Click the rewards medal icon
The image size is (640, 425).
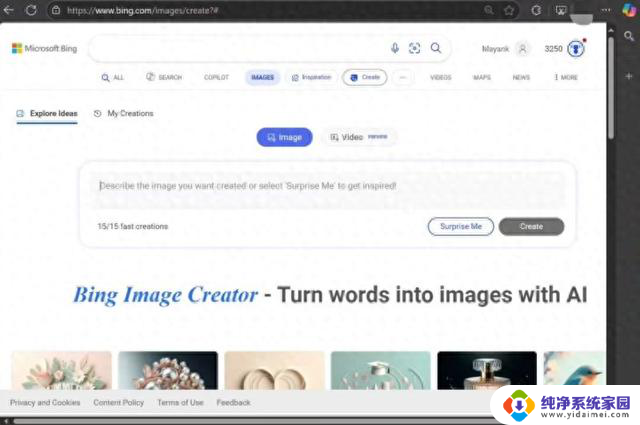576,49
